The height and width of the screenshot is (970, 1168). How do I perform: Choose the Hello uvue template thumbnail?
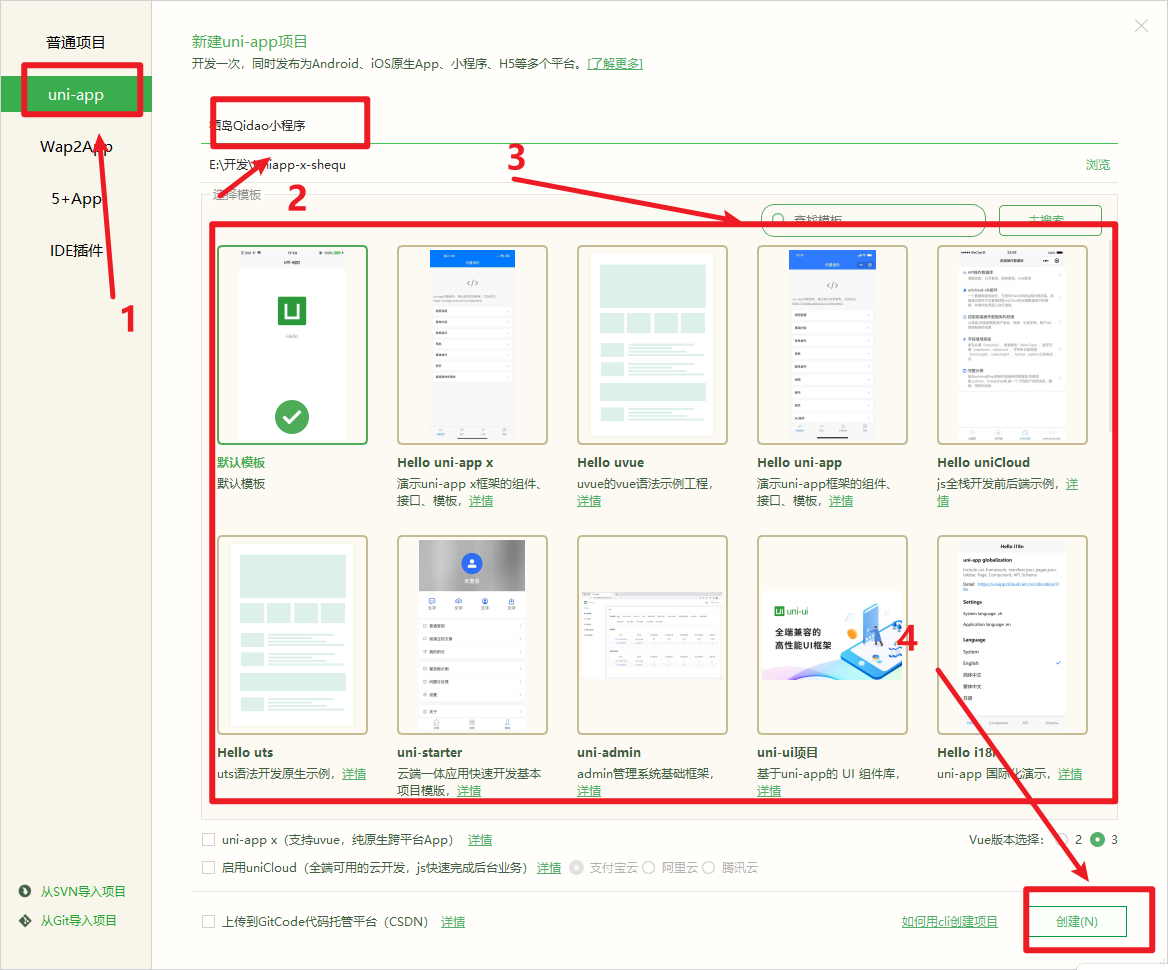(x=652, y=345)
